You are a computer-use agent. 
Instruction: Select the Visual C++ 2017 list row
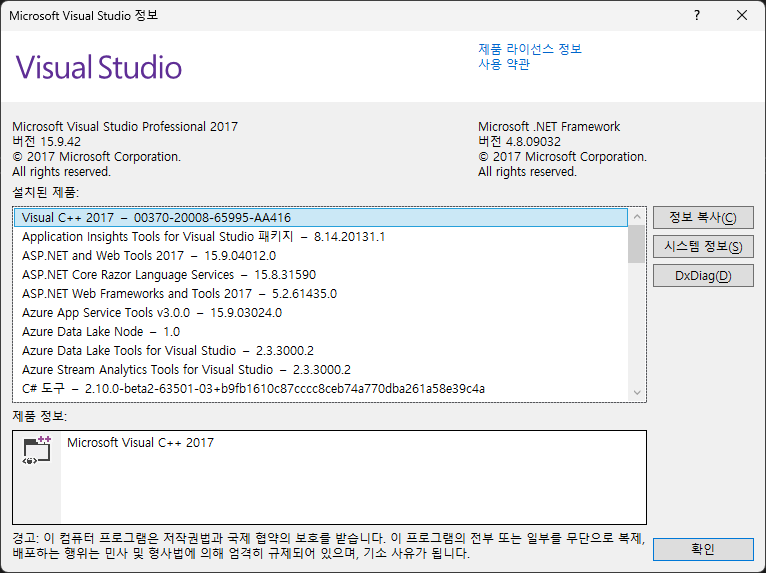tap(321, 217)
